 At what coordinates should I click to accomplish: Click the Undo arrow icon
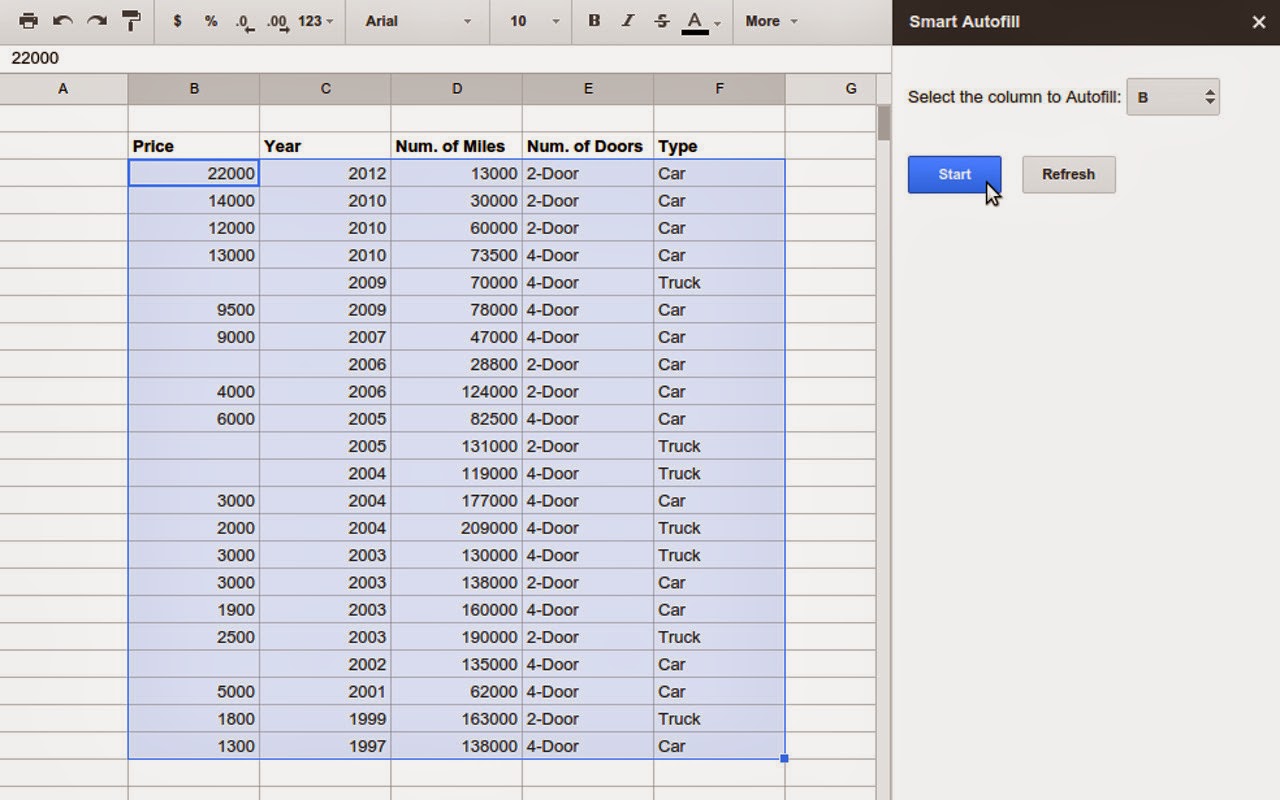[62, 21]
